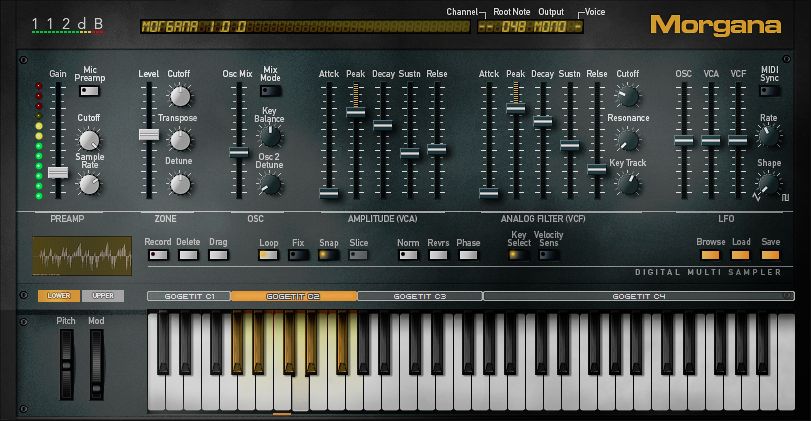Select the LOWER keyboard tab
This screenshot has width=811, height=421.
point(59,296)
